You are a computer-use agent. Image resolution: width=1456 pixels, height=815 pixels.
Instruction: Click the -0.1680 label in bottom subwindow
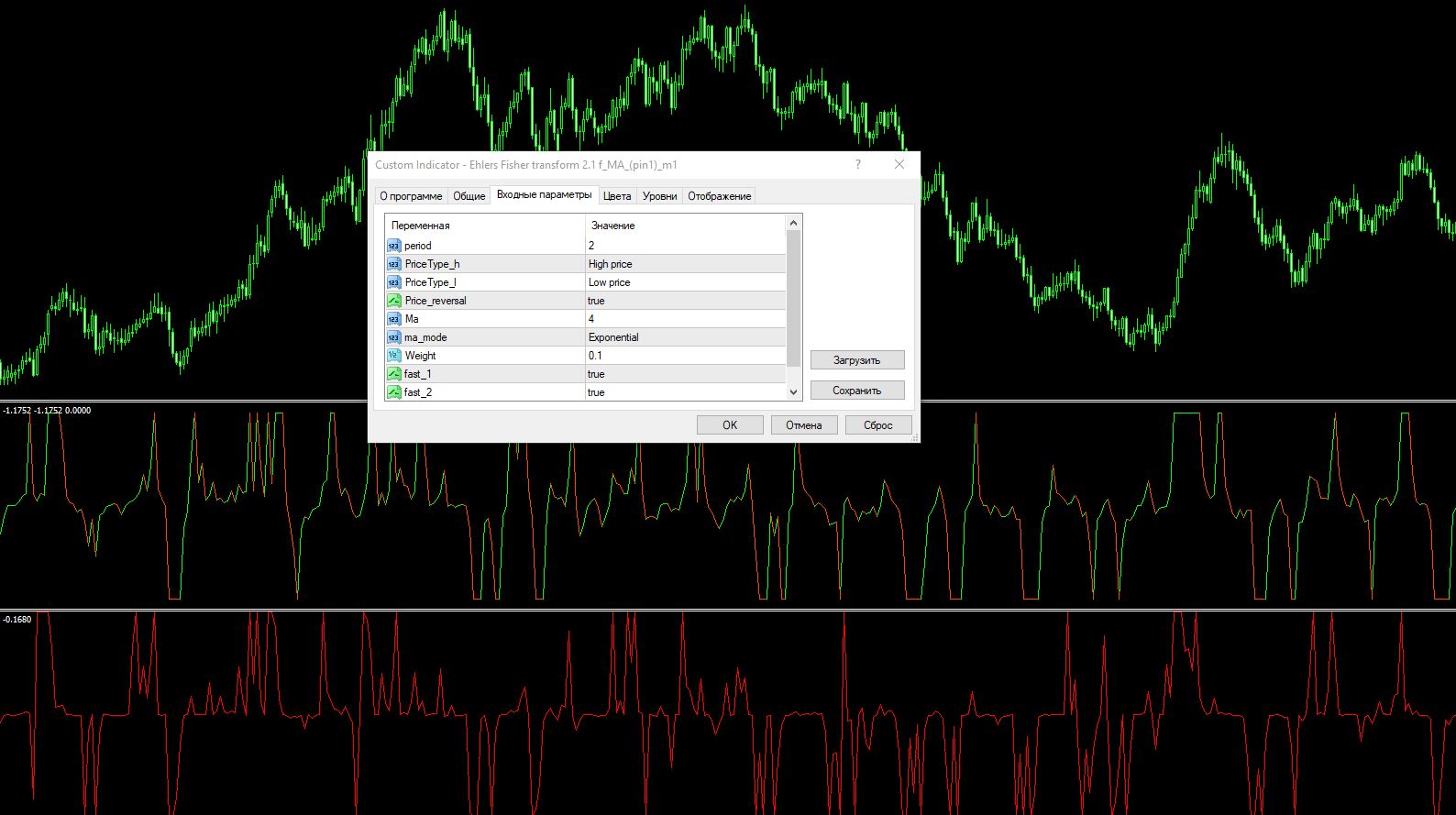click(17, 620)
